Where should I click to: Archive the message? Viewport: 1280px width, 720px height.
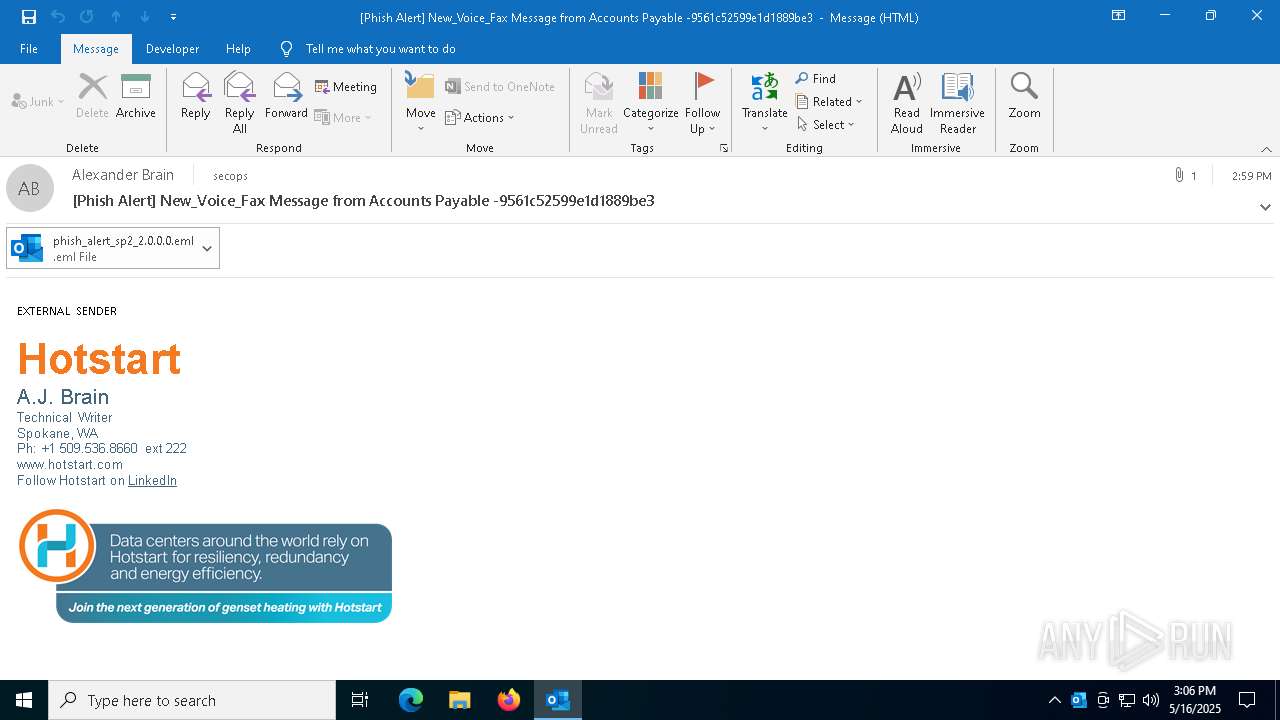click(136, 96)
